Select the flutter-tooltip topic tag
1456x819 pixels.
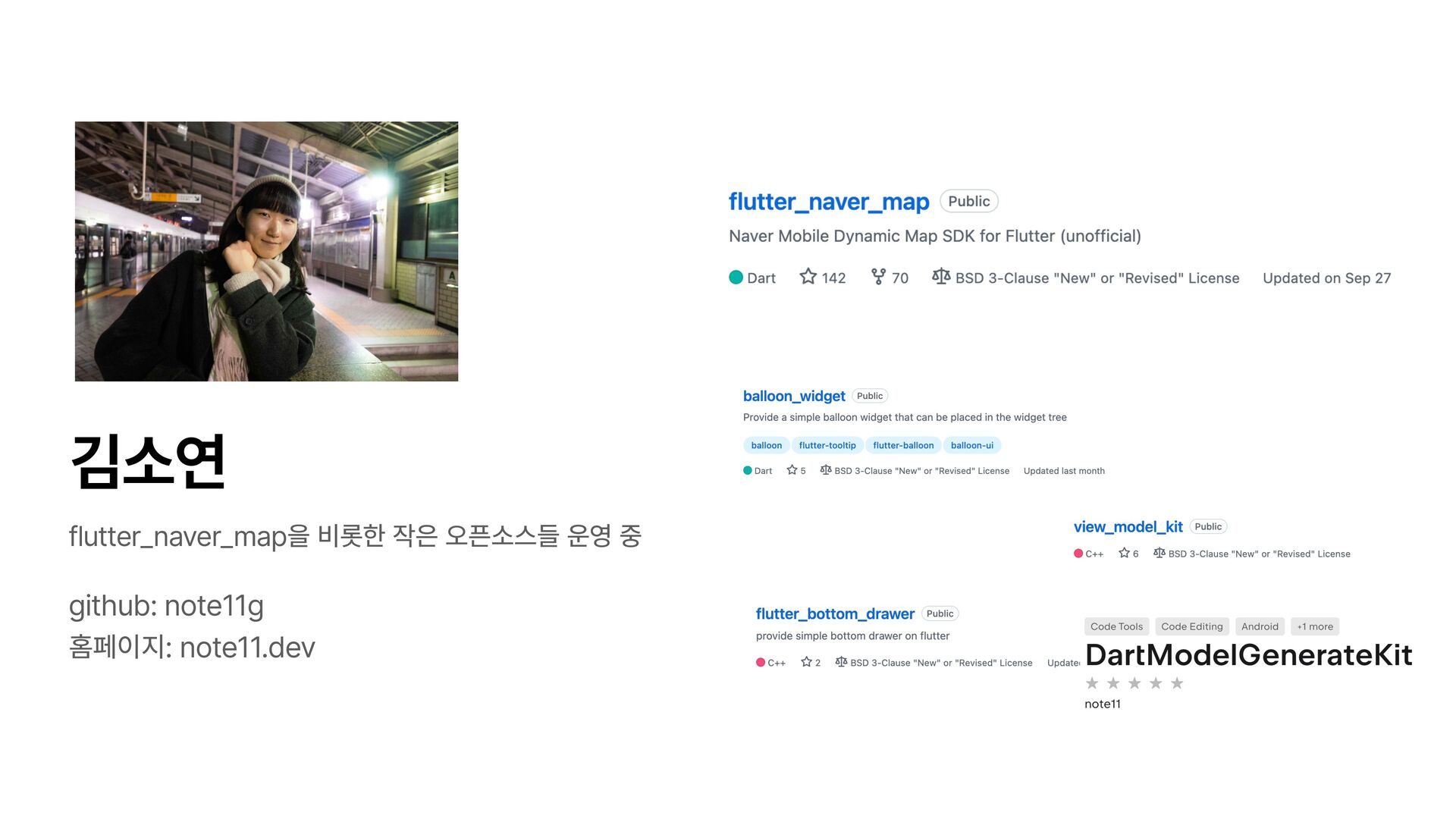click(x=827, y=445)
